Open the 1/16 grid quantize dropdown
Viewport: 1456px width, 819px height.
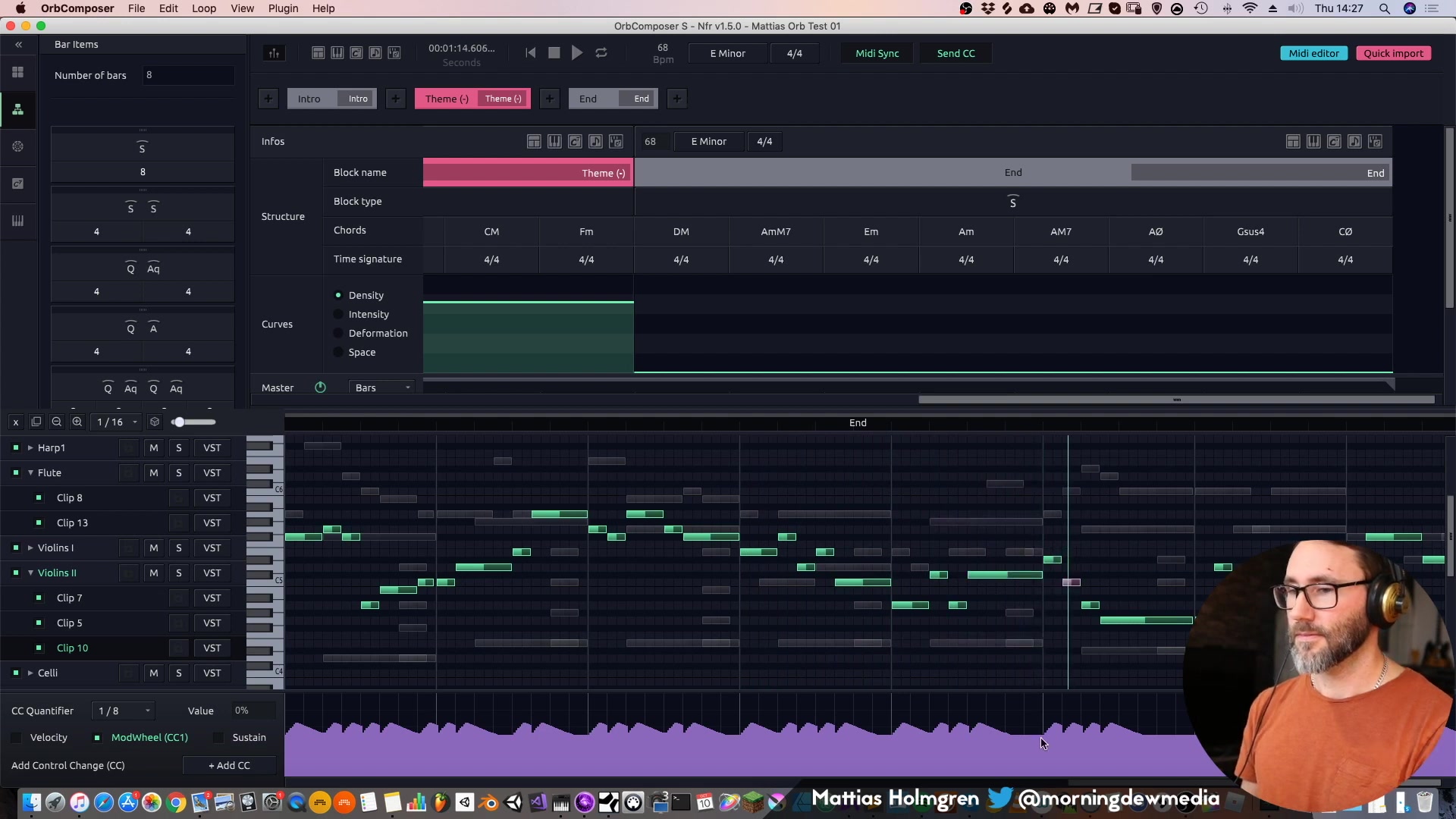[118, 422]
